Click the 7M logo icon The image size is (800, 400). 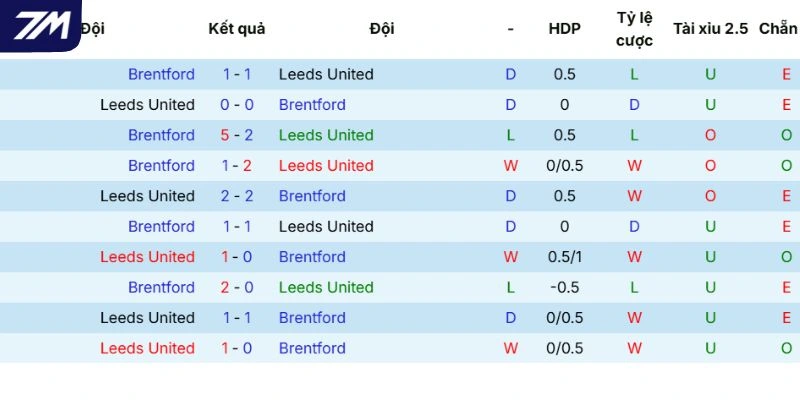tap(42, 25)
